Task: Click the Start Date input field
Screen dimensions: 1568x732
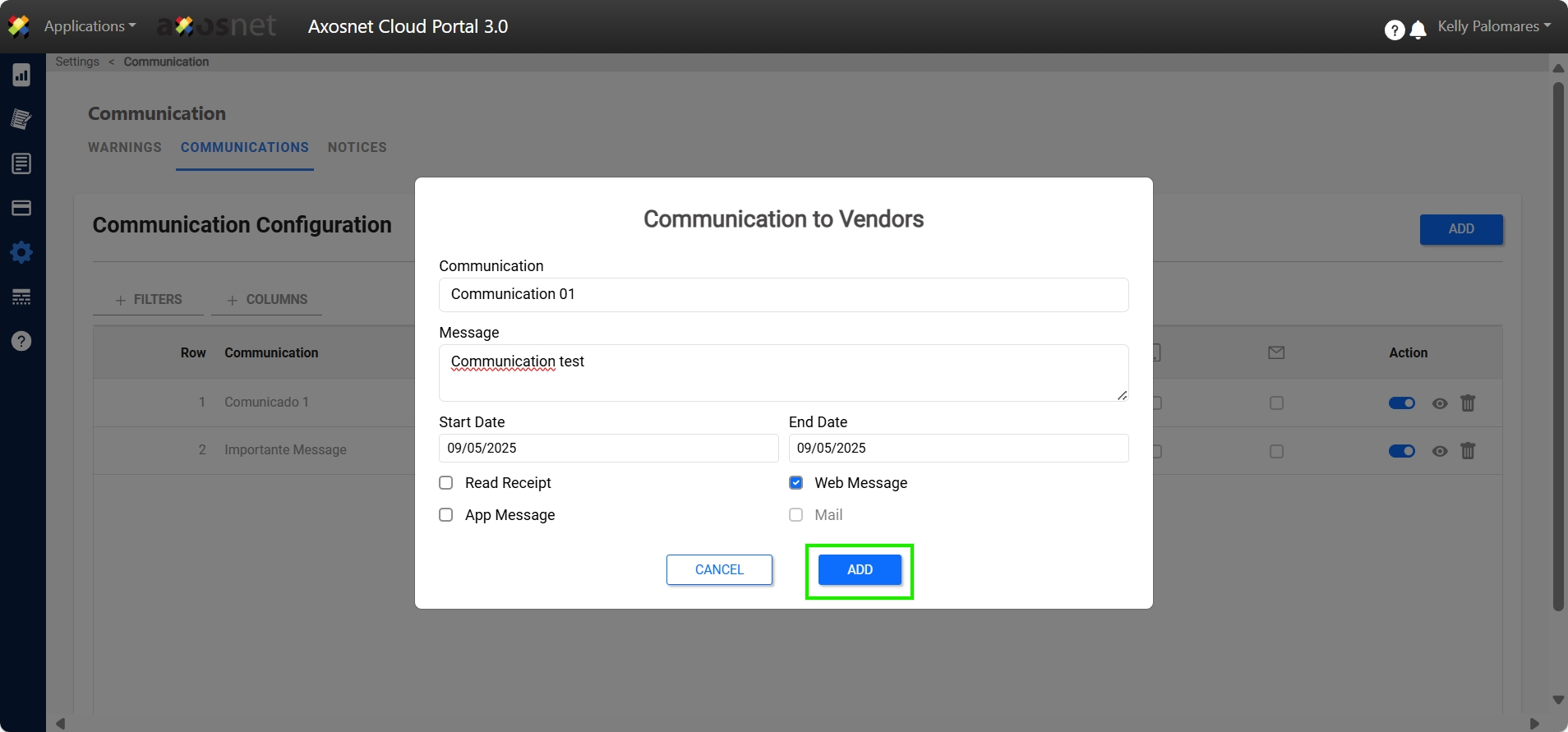Action: (x=608, y=449)
